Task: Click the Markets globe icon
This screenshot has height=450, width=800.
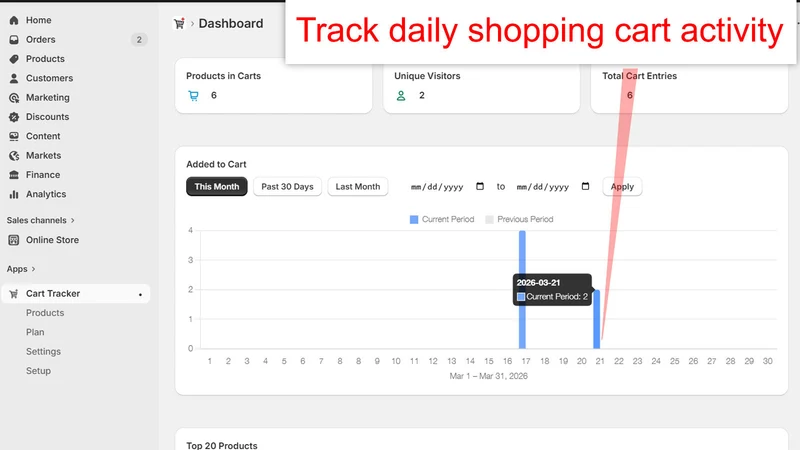Action: click(x=14, y=156)
